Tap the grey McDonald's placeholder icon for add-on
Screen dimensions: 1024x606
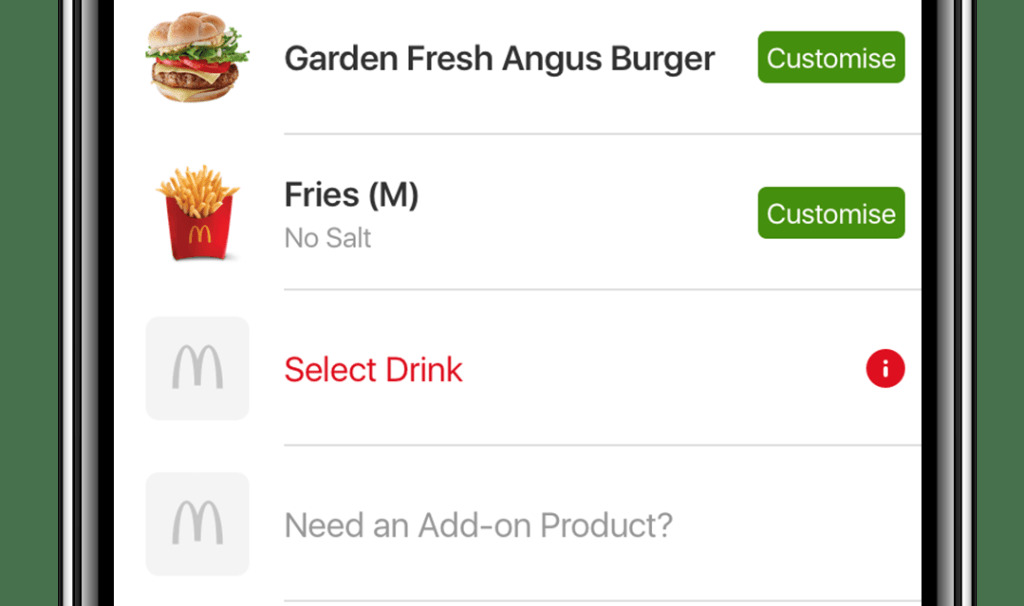click(x=197, y=524)
